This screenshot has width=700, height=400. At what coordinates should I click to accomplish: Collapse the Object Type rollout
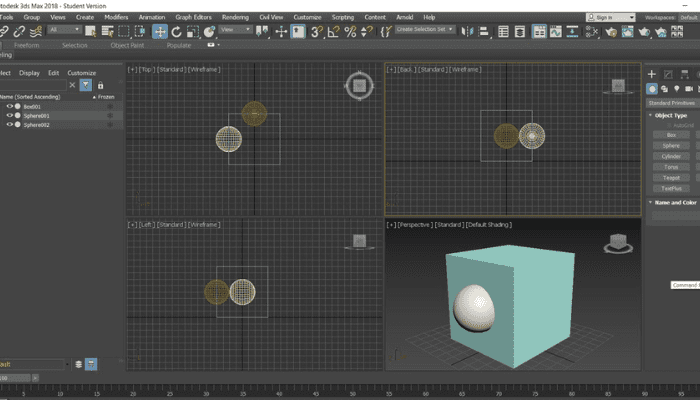point(672,116)
